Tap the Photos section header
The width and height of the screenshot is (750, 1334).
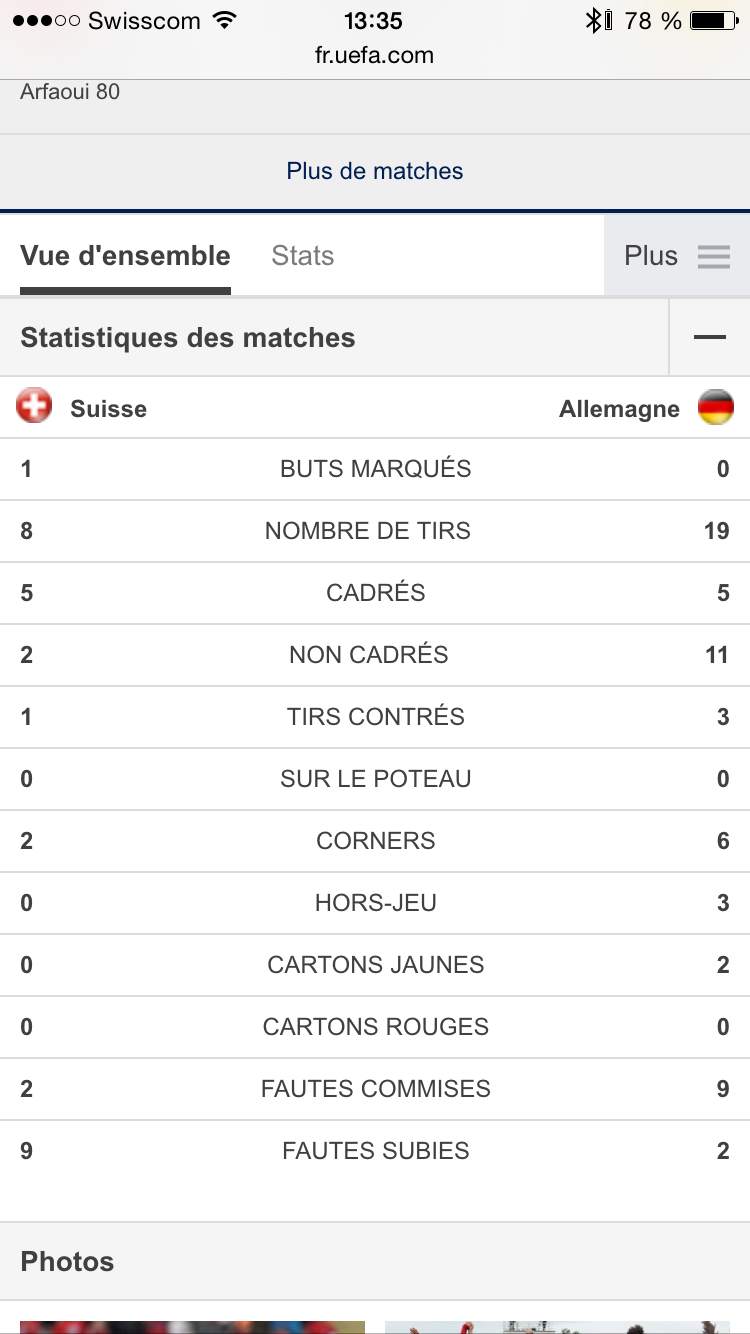coord(68,1261)
